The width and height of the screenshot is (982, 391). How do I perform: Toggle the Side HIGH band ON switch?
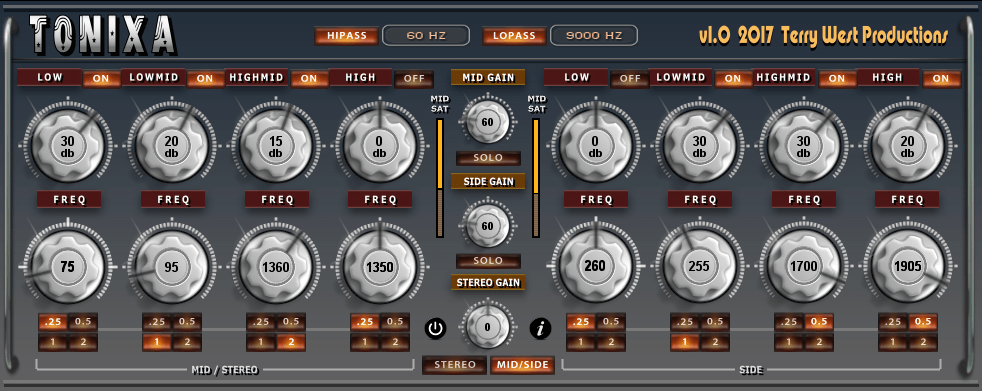click(x=941, y=78)
